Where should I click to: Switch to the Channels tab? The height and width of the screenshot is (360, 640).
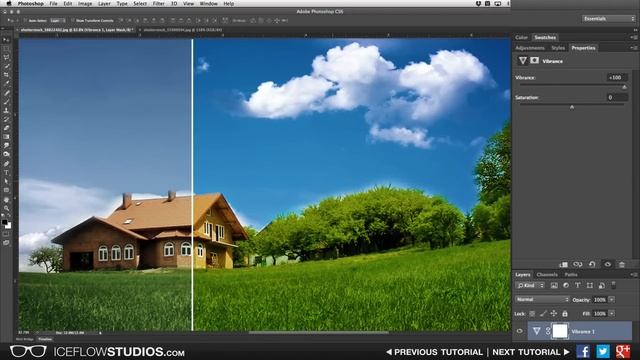click(x=547, y=275)
